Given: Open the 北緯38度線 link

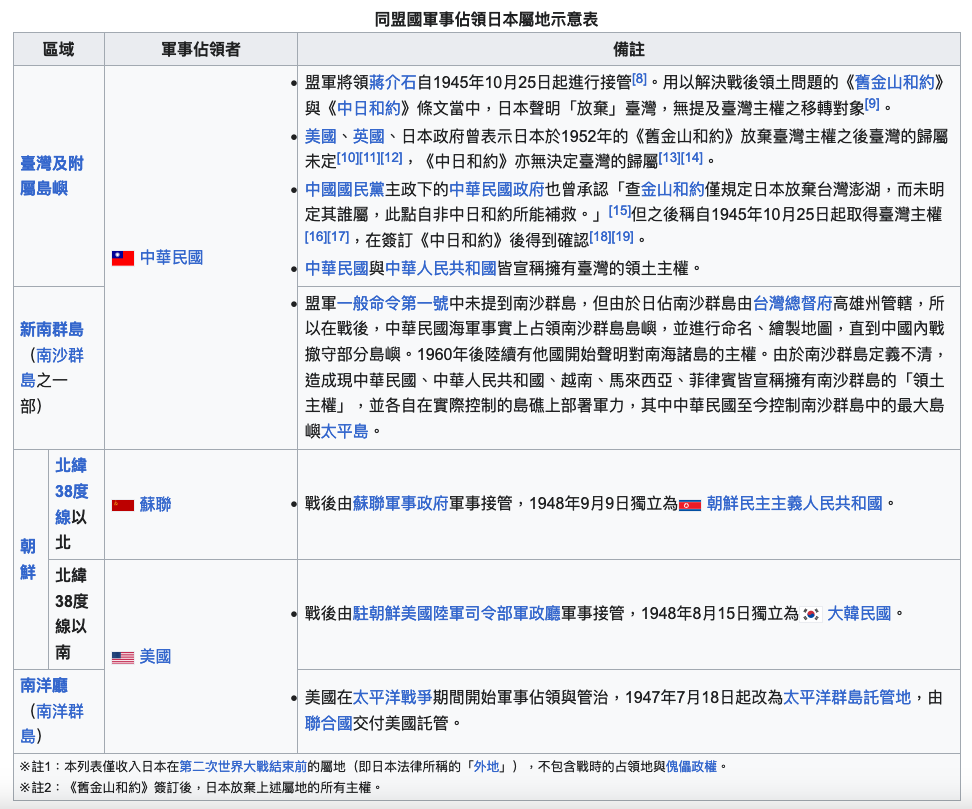Looking at the screenshot, I should [71, 491].
